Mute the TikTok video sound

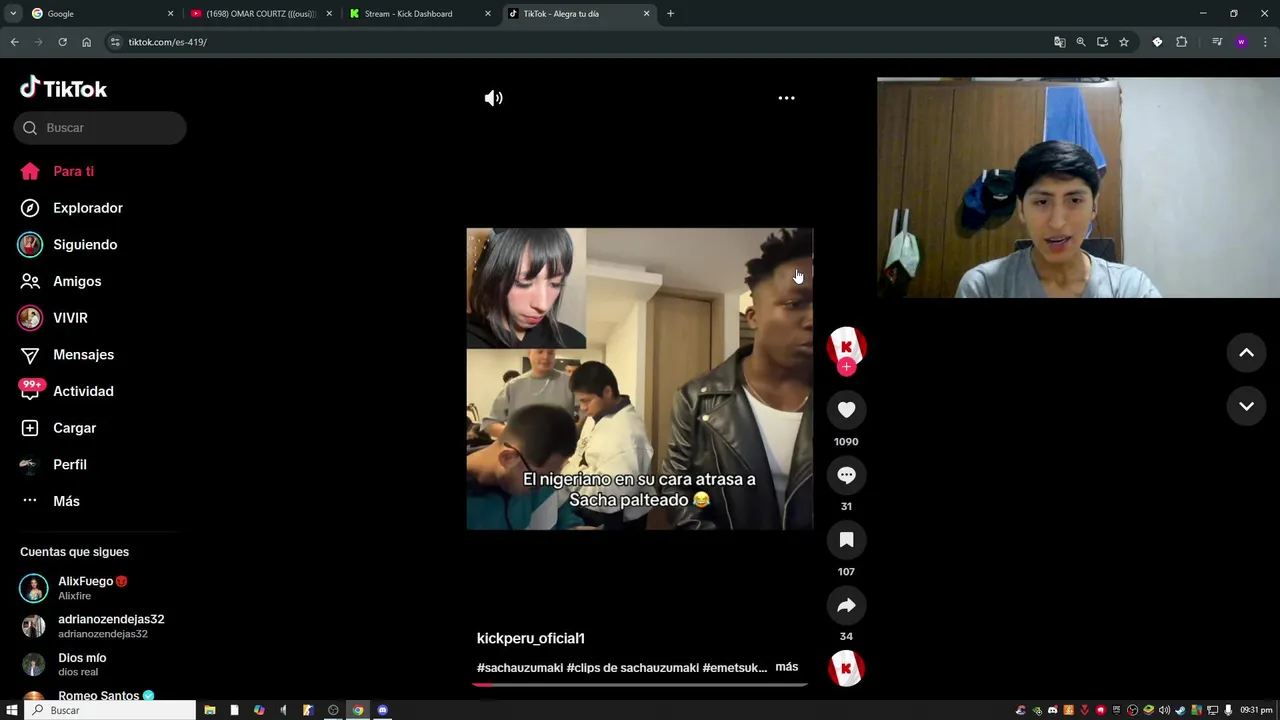click(493, 98)
